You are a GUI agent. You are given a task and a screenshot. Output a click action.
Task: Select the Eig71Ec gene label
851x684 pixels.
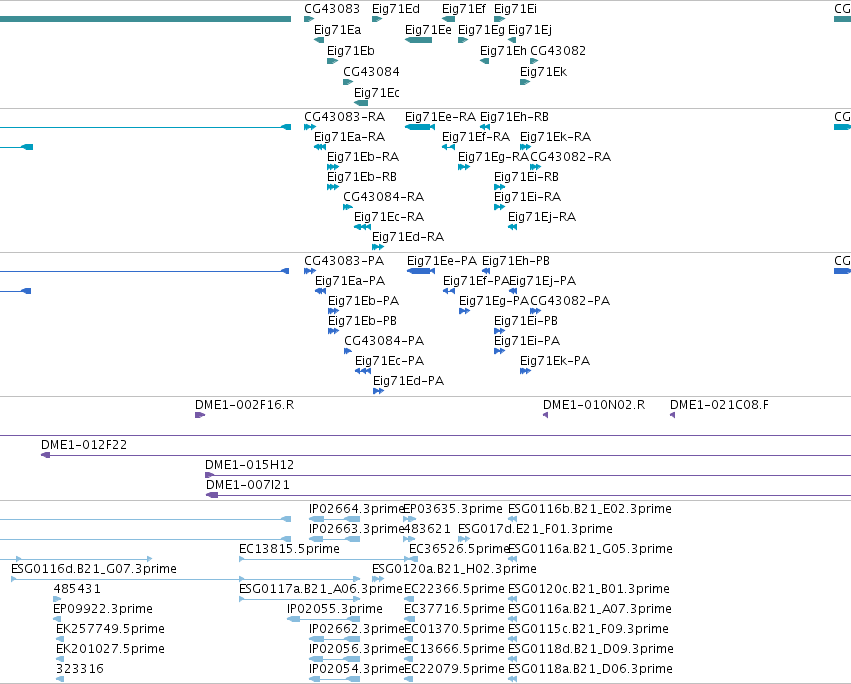pyautogui.click(x=377, y=93)
